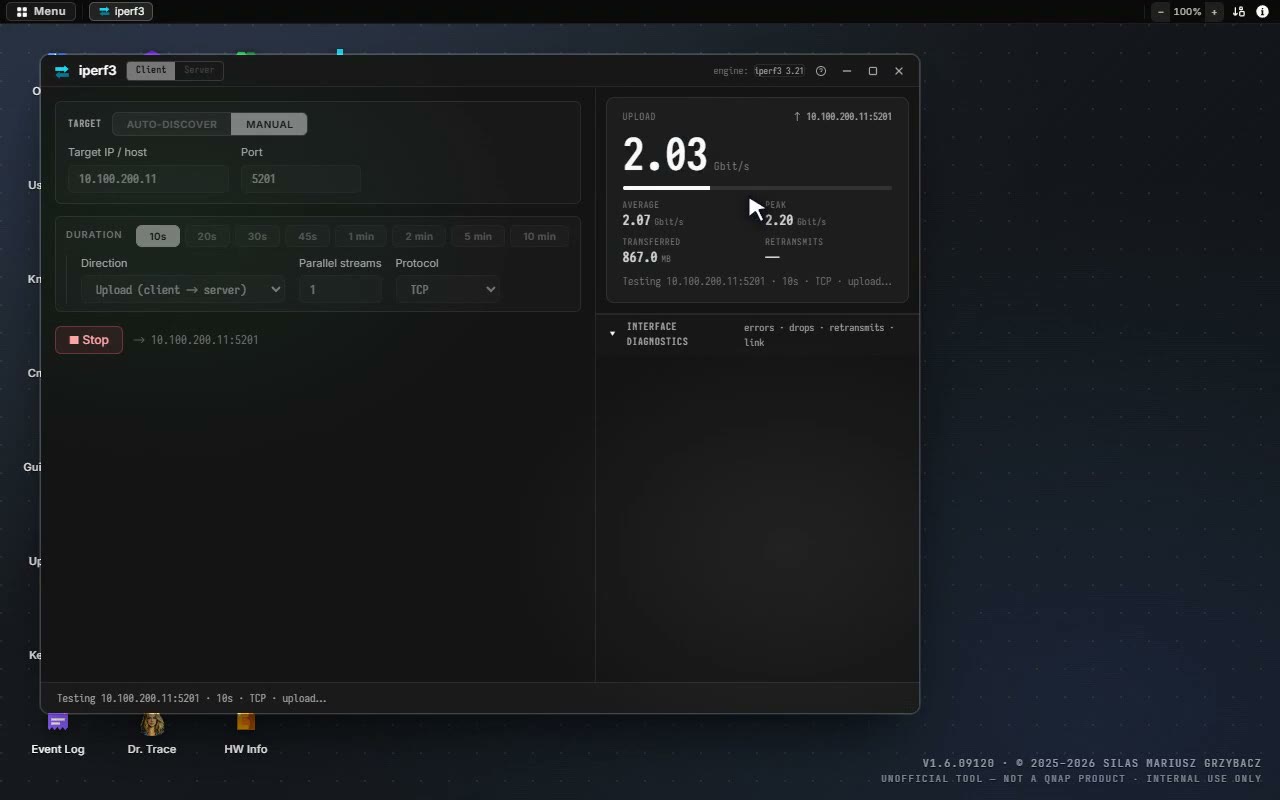Click the engine iperf3 3.21 version badge

coord(779,71)
